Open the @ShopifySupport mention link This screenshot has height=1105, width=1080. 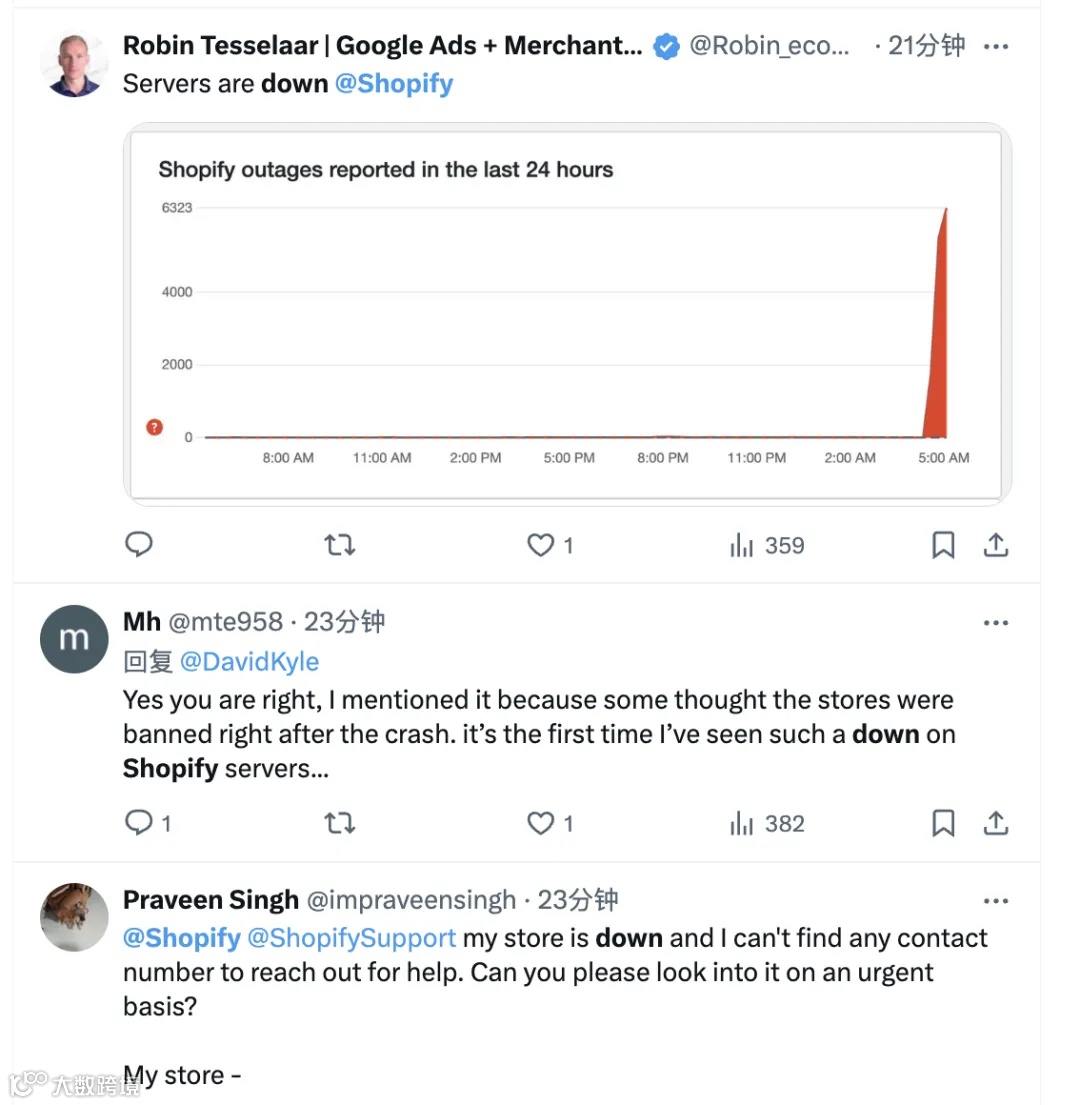(x=351, y=938)
